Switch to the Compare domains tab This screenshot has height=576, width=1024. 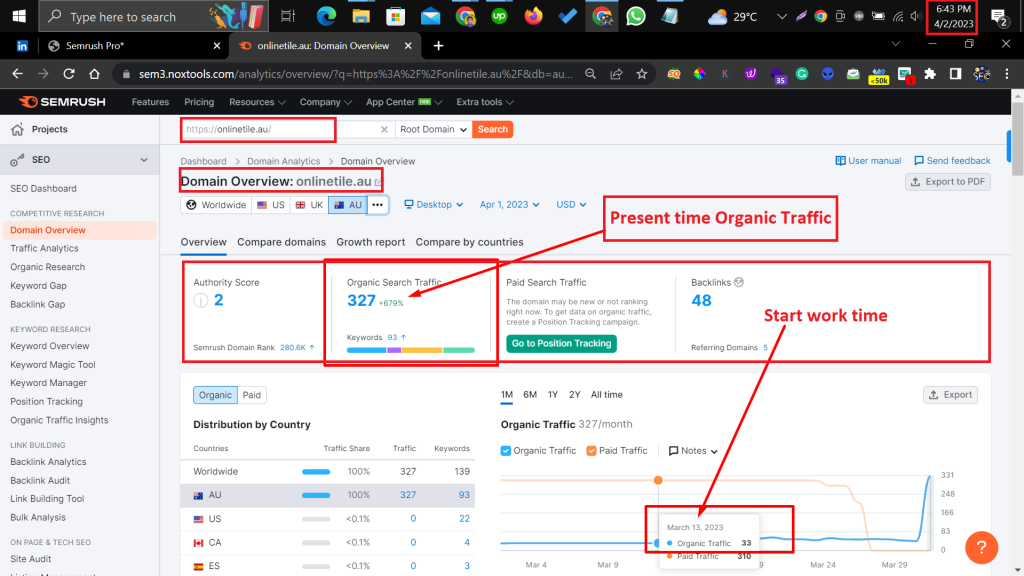[281, 242]
